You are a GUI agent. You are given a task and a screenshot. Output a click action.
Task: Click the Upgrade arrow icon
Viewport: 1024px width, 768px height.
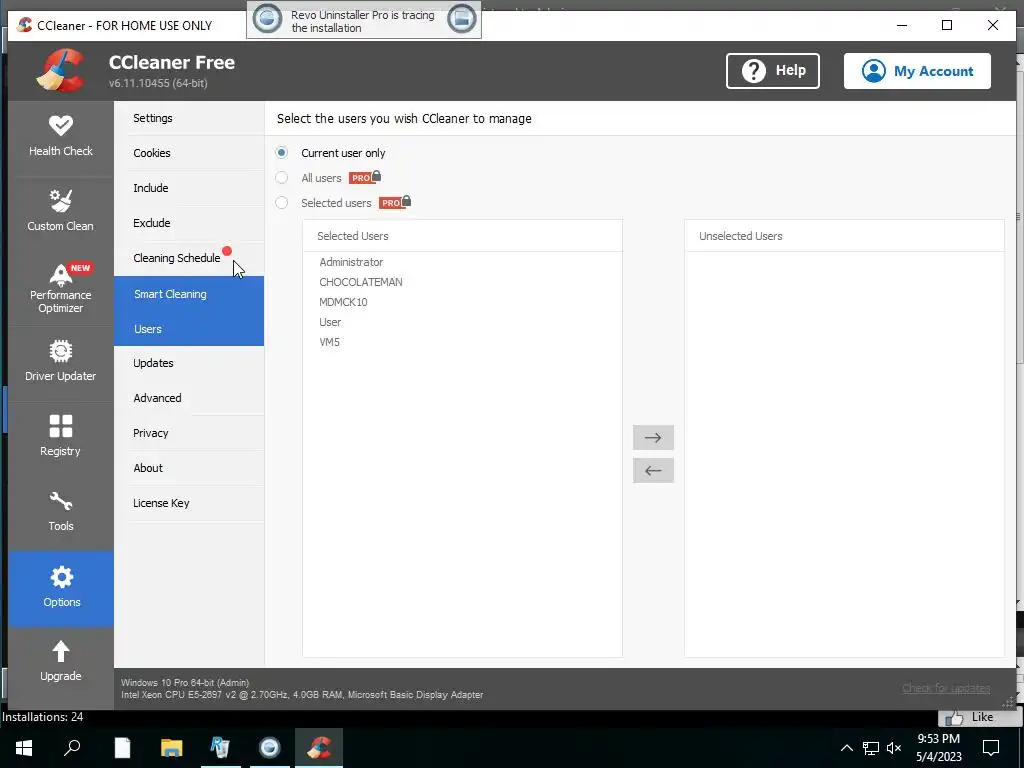coord(61,651)
